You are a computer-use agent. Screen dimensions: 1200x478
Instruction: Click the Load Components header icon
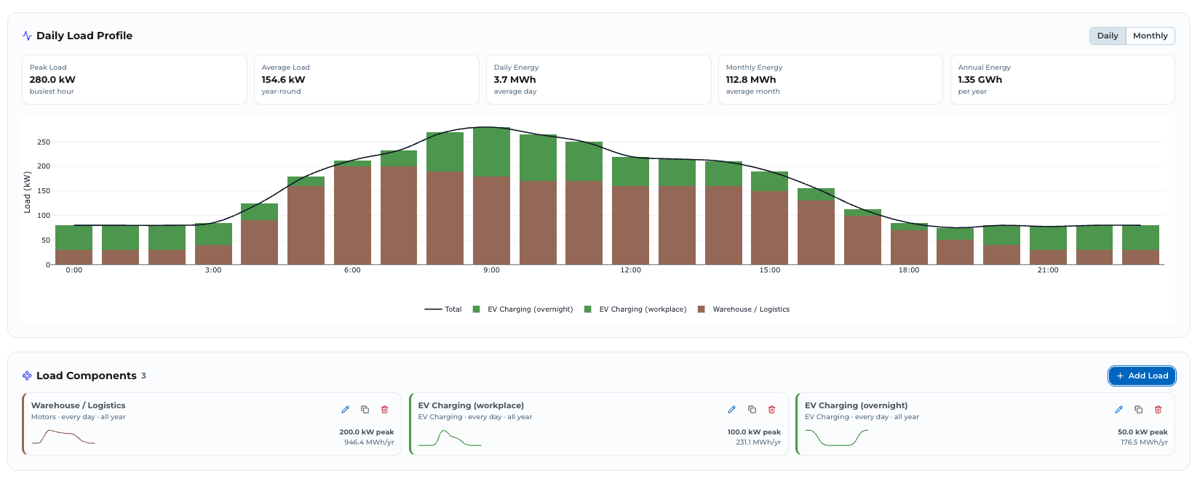27,376
